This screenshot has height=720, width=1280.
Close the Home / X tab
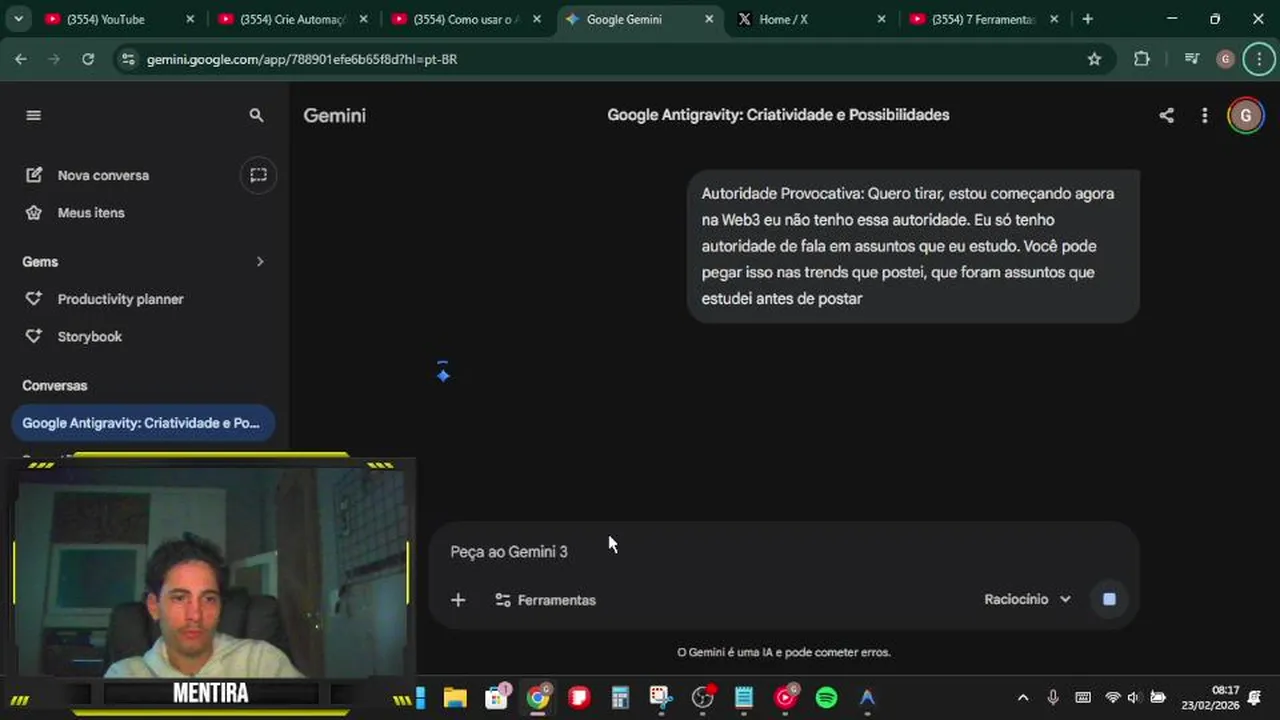[x=881, y=19]
